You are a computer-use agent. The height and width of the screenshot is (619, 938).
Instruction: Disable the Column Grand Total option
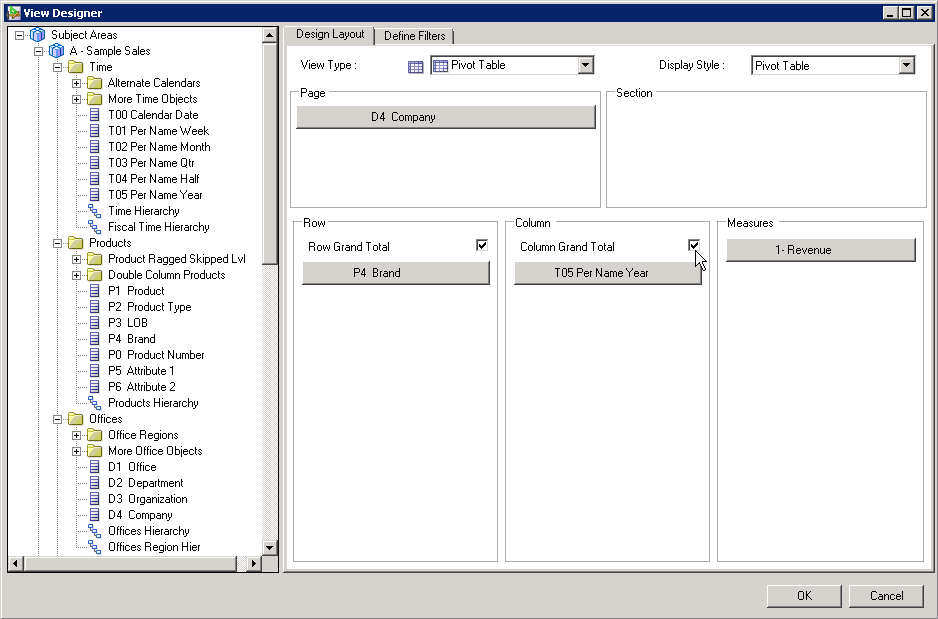(694, 246)
